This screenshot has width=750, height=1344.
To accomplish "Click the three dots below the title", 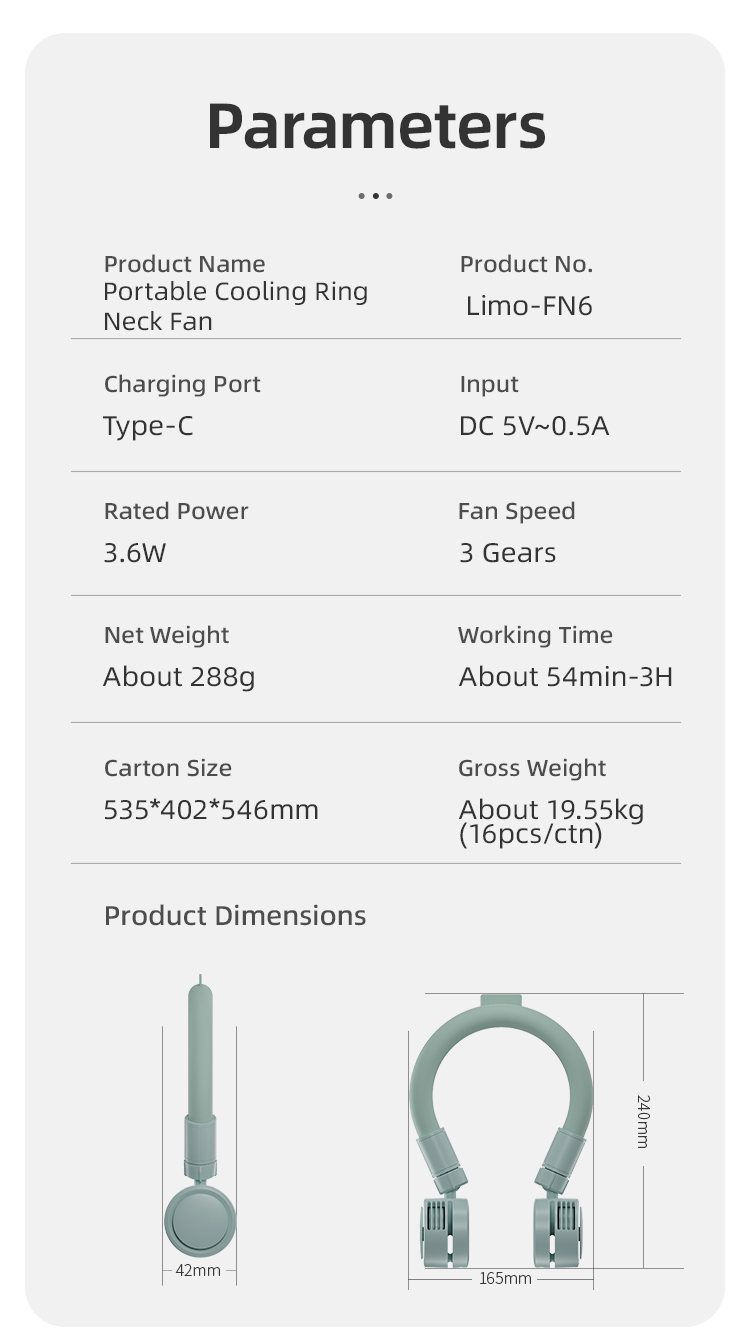I will tap(375, 196).
